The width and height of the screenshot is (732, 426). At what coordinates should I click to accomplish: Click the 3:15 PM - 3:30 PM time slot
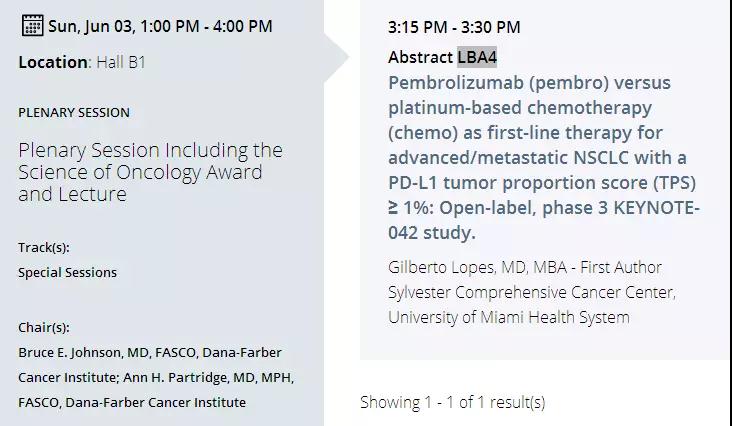click(x=454, y=28)
